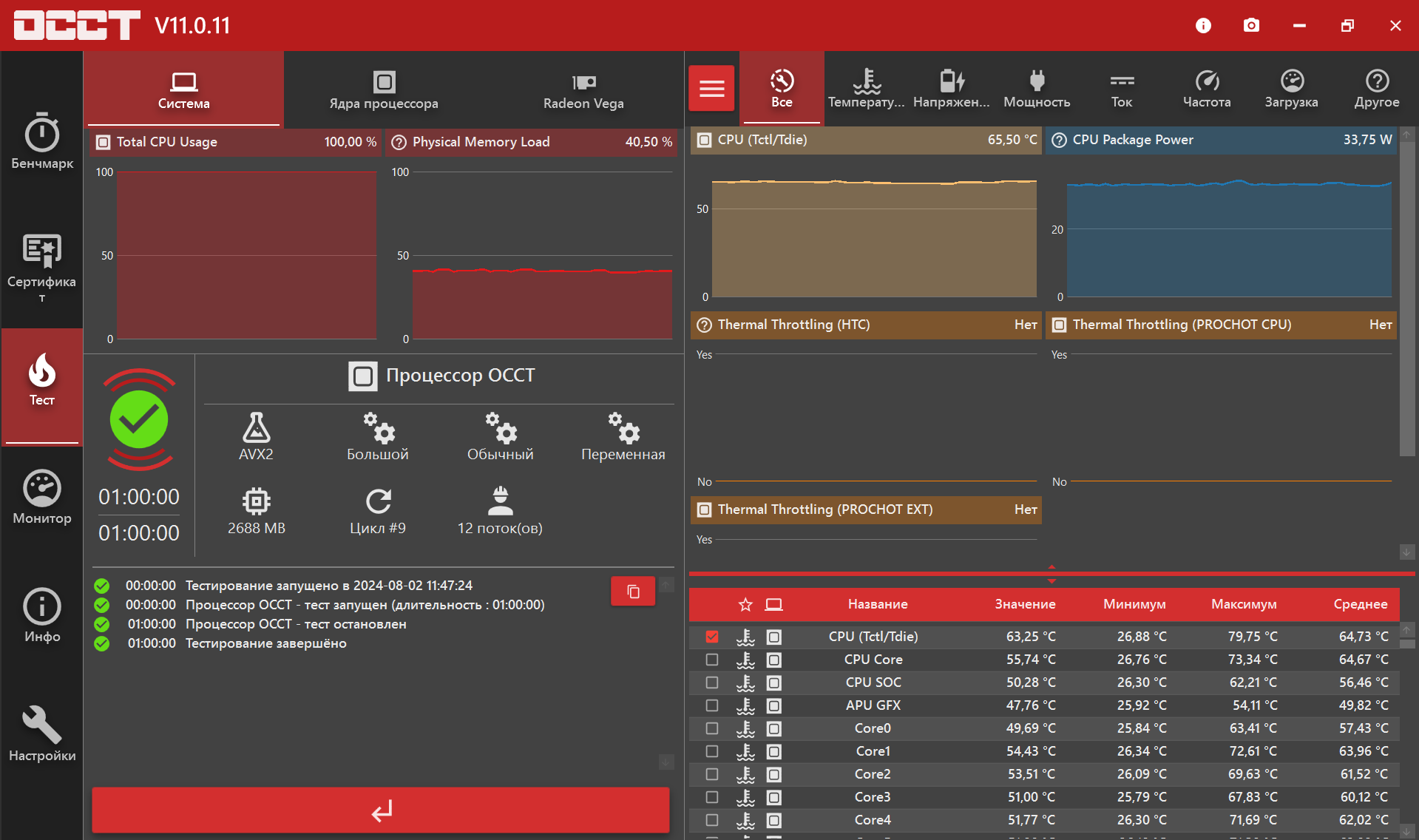The height and width of the screenshot is (840, 1419).
Task: Check the Core0 row checkbox
Action: click(x=712, y=728)
